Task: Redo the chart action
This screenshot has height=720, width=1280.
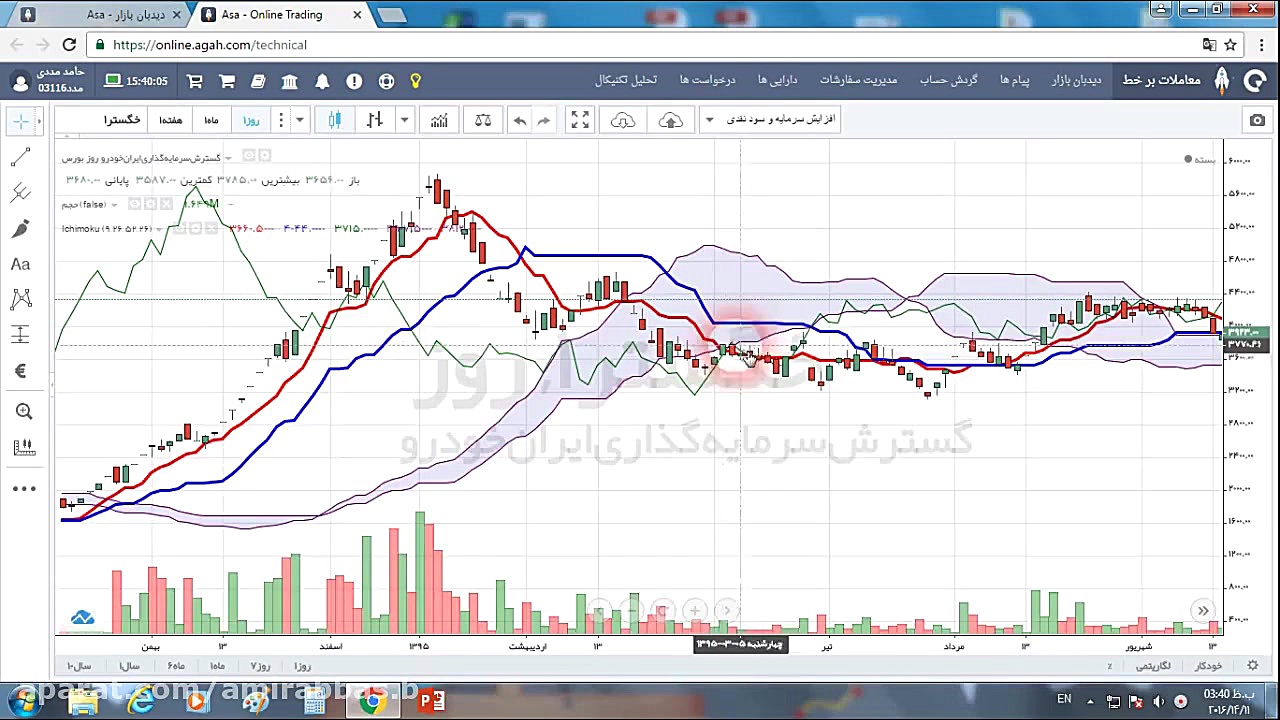Action: [x=544, y=120]
